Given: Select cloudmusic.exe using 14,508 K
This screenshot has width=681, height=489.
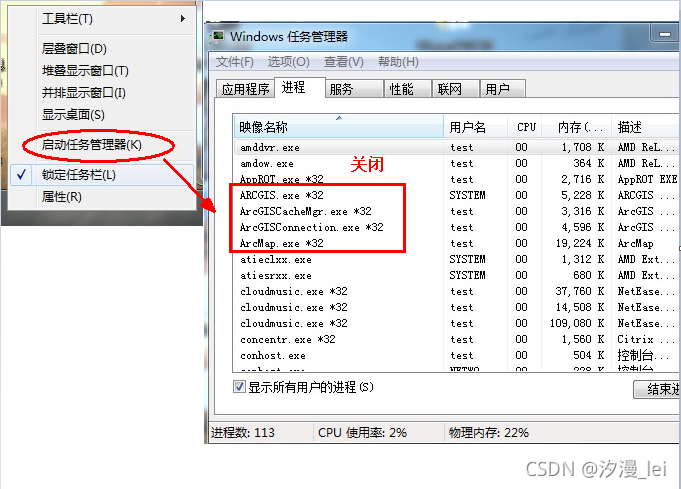Looking at the screenshot, I should (x=456, y=307).
